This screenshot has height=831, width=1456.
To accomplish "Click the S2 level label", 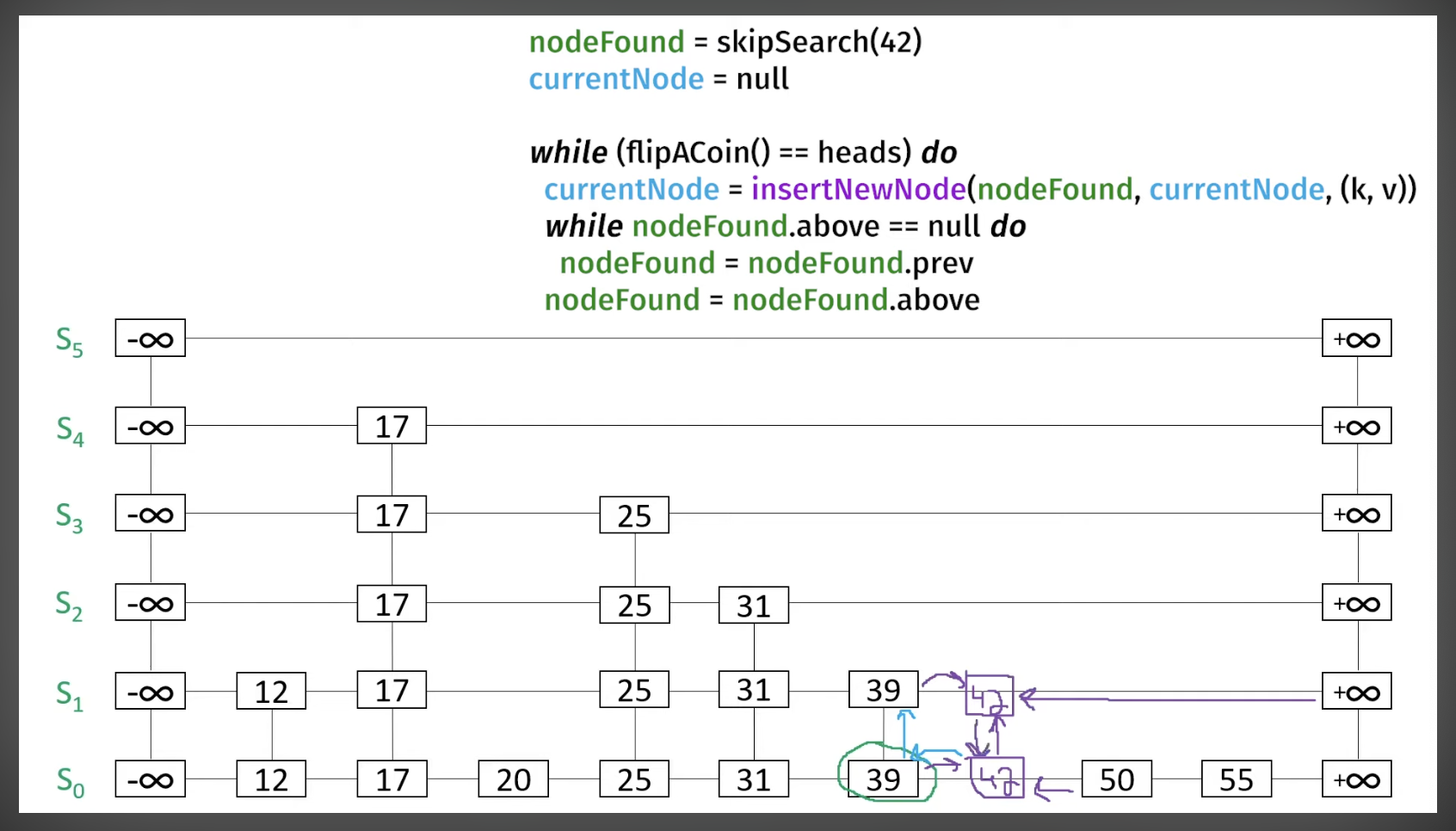I will pyautogui.click(x=70, y=606).
